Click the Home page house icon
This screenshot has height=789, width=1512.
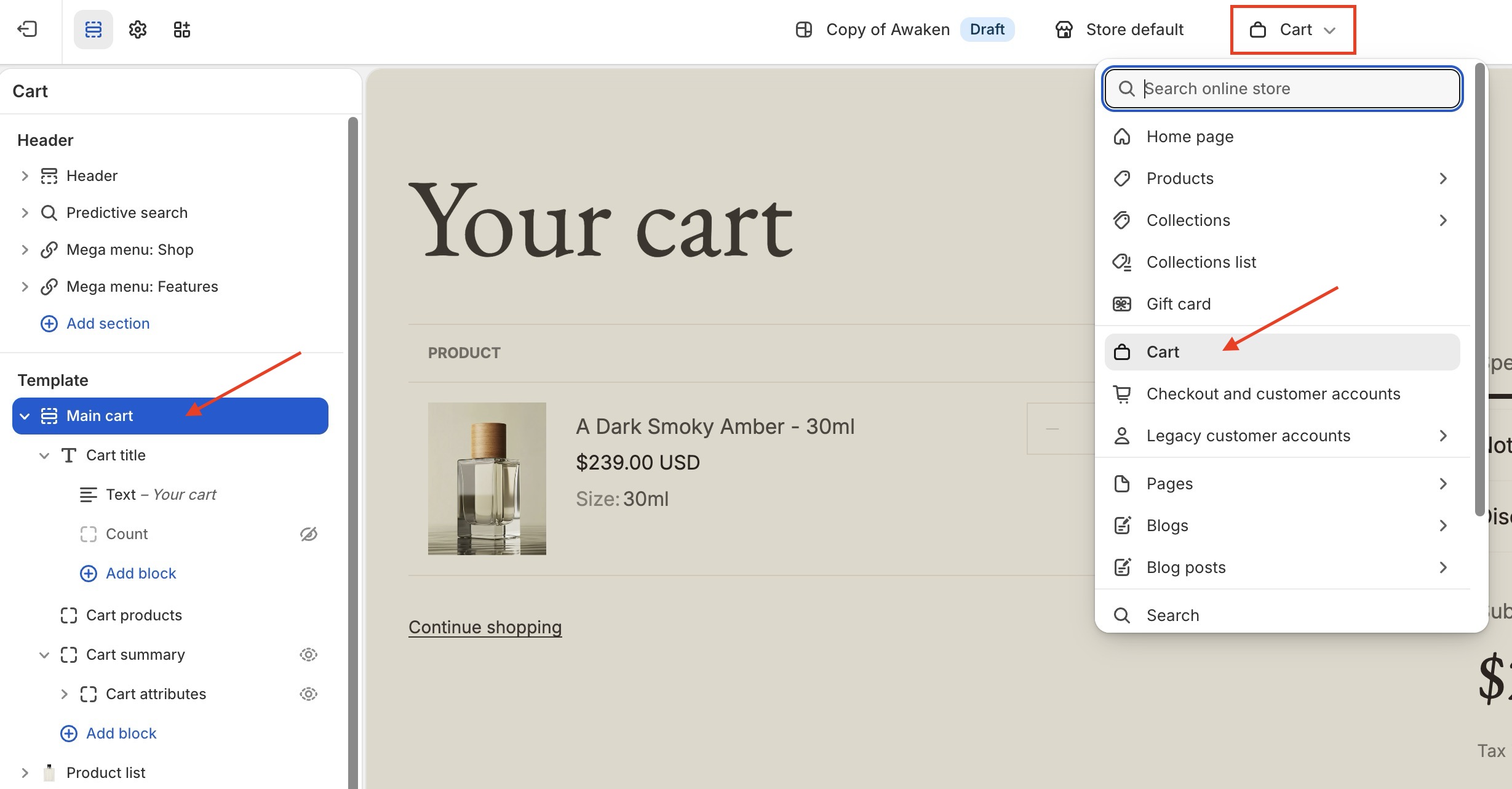coord(1122,137)
